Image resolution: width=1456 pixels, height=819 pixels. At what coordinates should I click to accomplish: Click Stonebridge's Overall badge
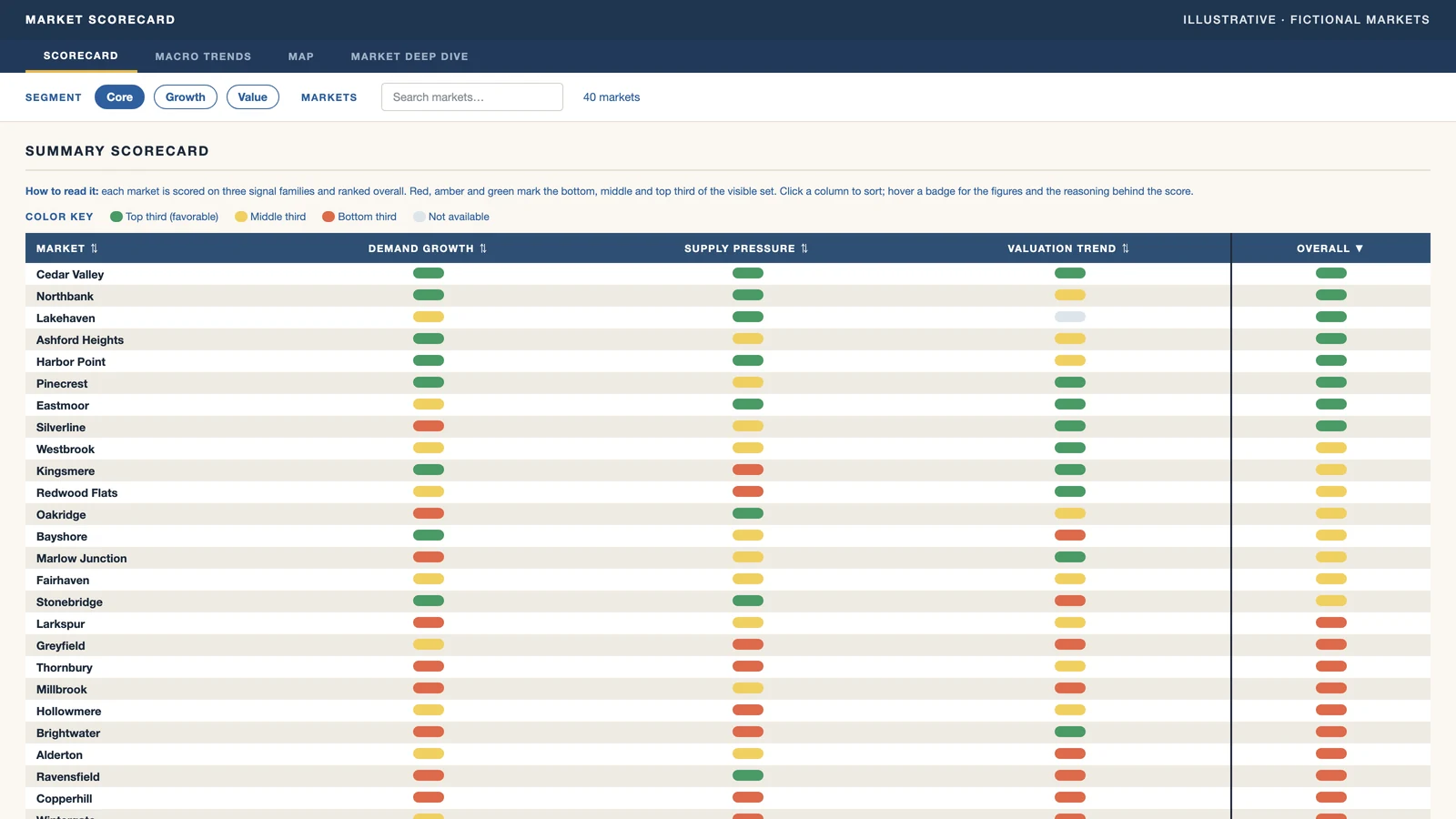coord(1331,601)
